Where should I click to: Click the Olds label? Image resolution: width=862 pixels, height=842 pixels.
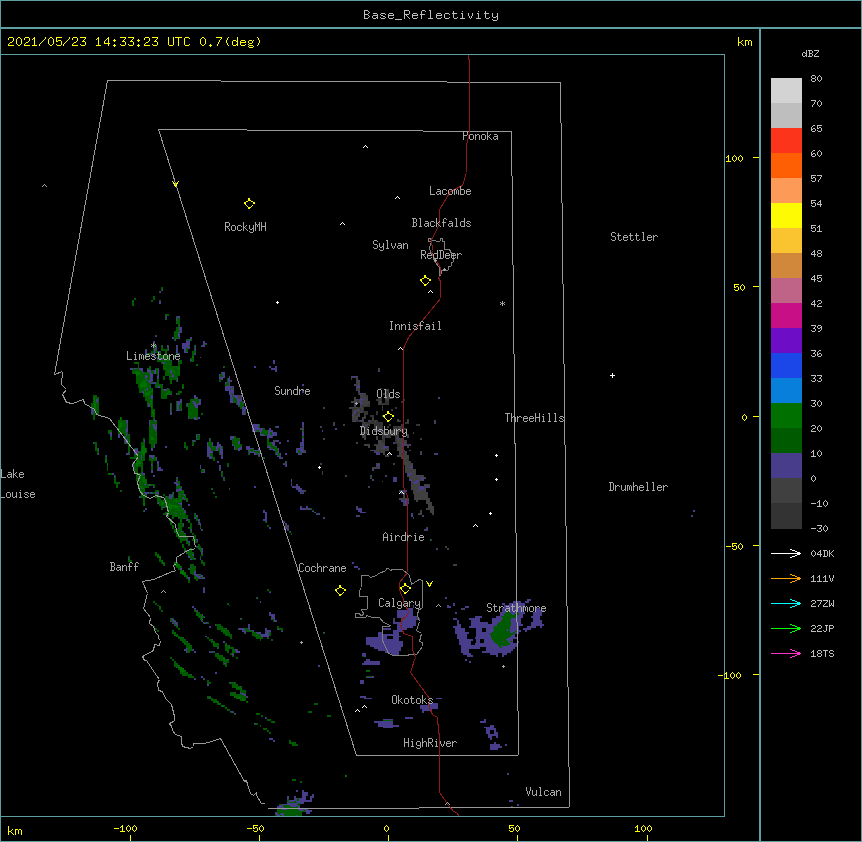388,394
